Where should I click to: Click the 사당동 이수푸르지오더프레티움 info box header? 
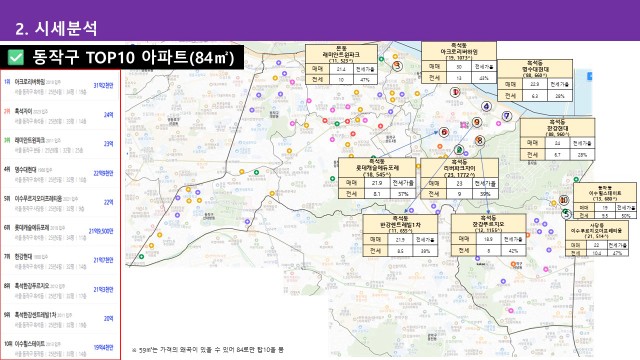pyautogui.click(x=596, y=231)
